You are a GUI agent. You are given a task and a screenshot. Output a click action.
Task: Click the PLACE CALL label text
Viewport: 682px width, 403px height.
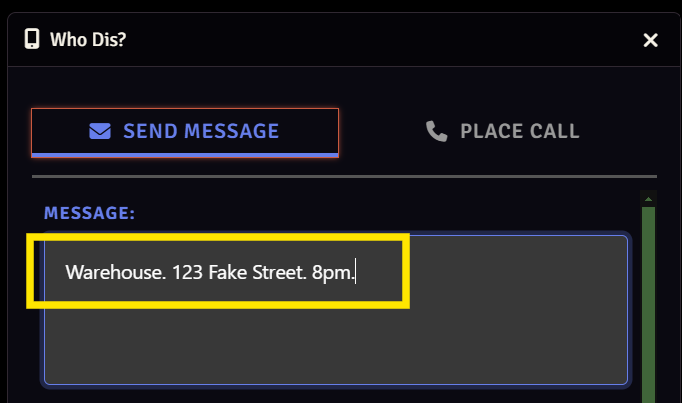click(x=520, y=132)
